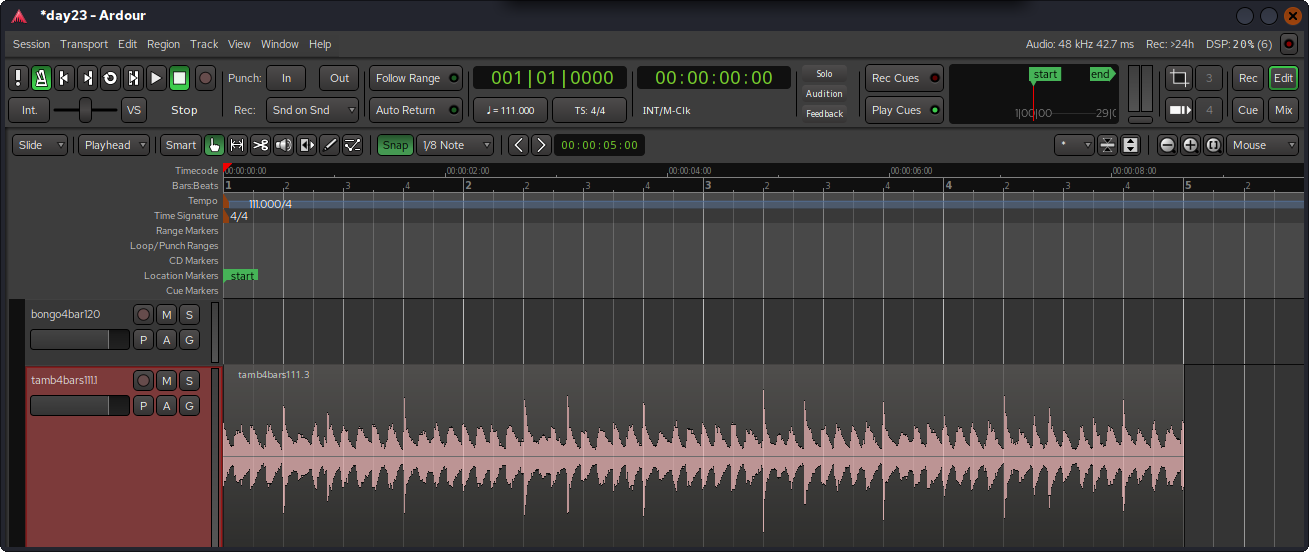Toggle the Snap button off
The width and height of the screenshot is (1309, 552).
pyautogui.click(x=395, y=145)
